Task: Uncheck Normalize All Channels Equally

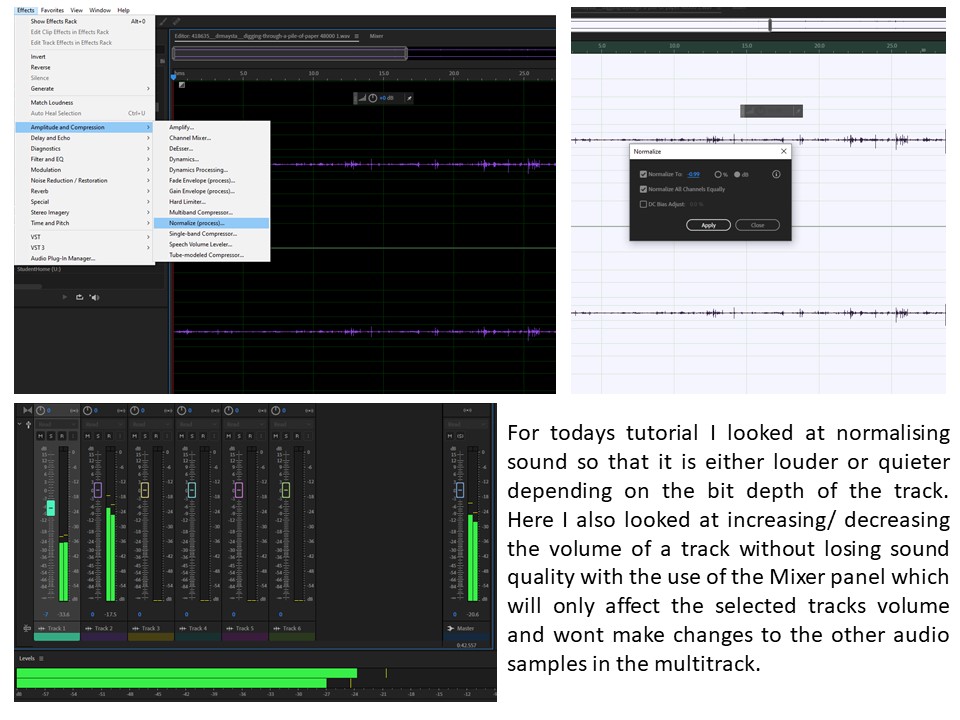Action: point(643,188)
